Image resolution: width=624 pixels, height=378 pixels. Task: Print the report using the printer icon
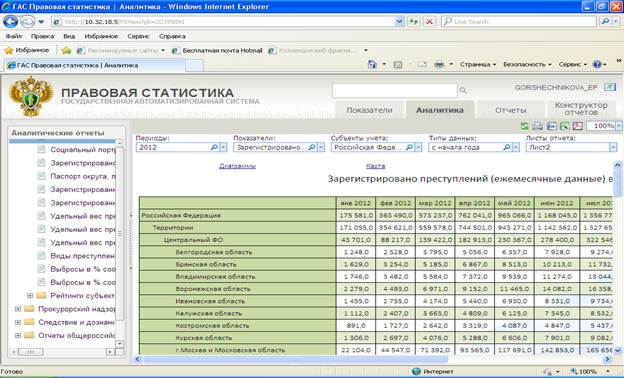[x=538, y=126]
